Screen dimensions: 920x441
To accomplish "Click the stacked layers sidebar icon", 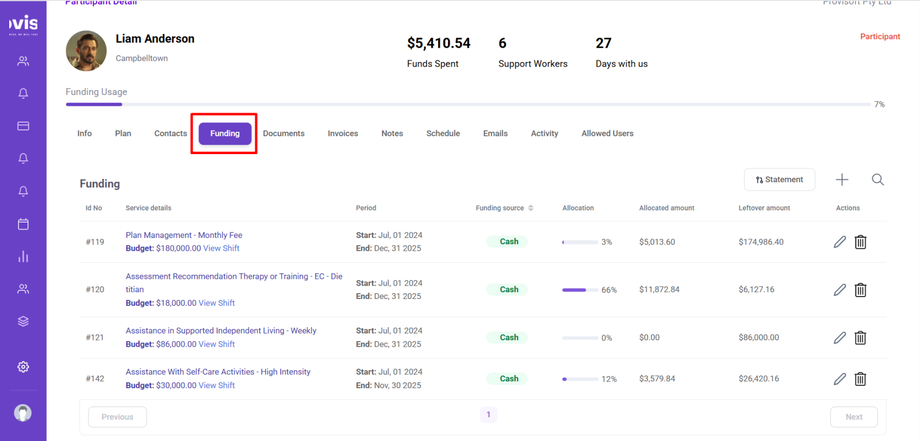I will coord(23,321).
